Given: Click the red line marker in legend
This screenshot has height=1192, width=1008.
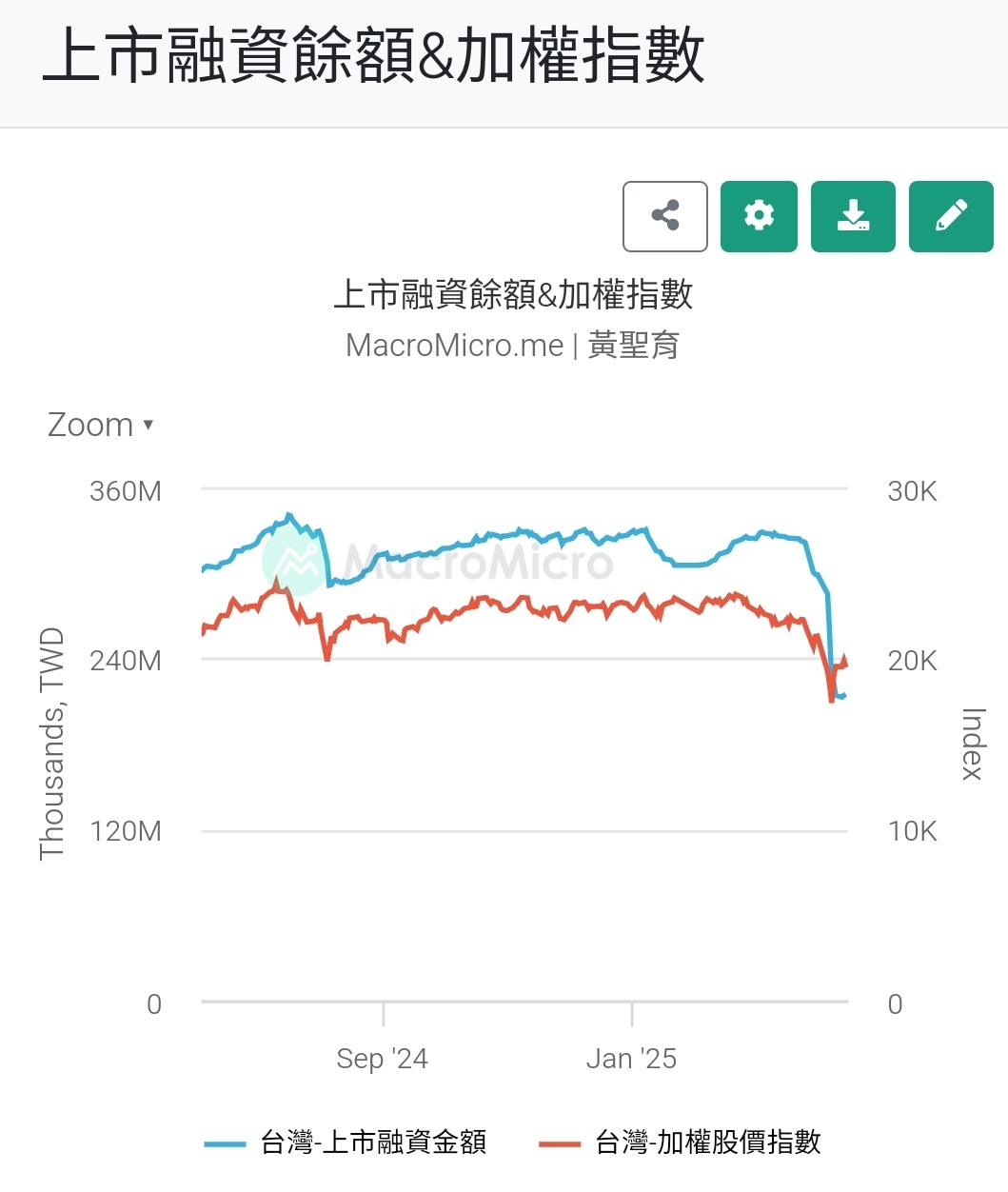Looking at the screenshot, I should tap(559, 1143).
